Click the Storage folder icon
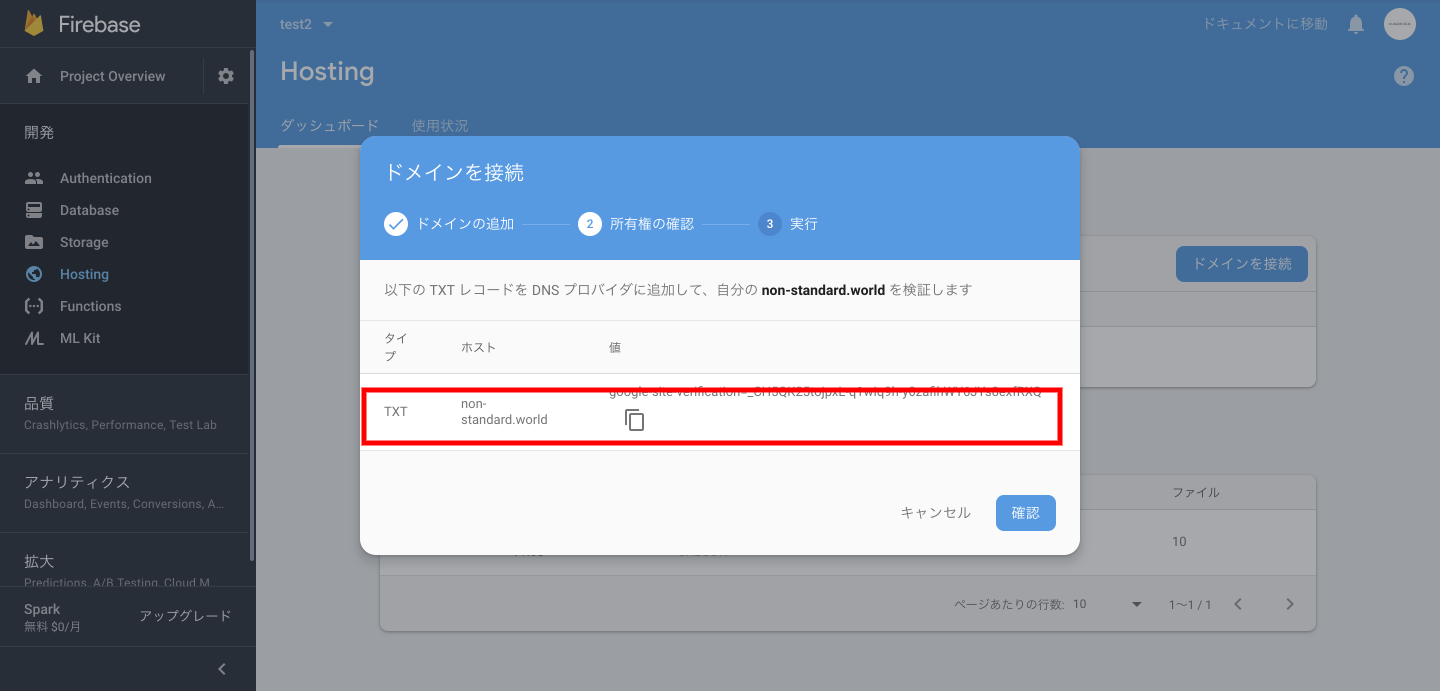 pos(34,242)
